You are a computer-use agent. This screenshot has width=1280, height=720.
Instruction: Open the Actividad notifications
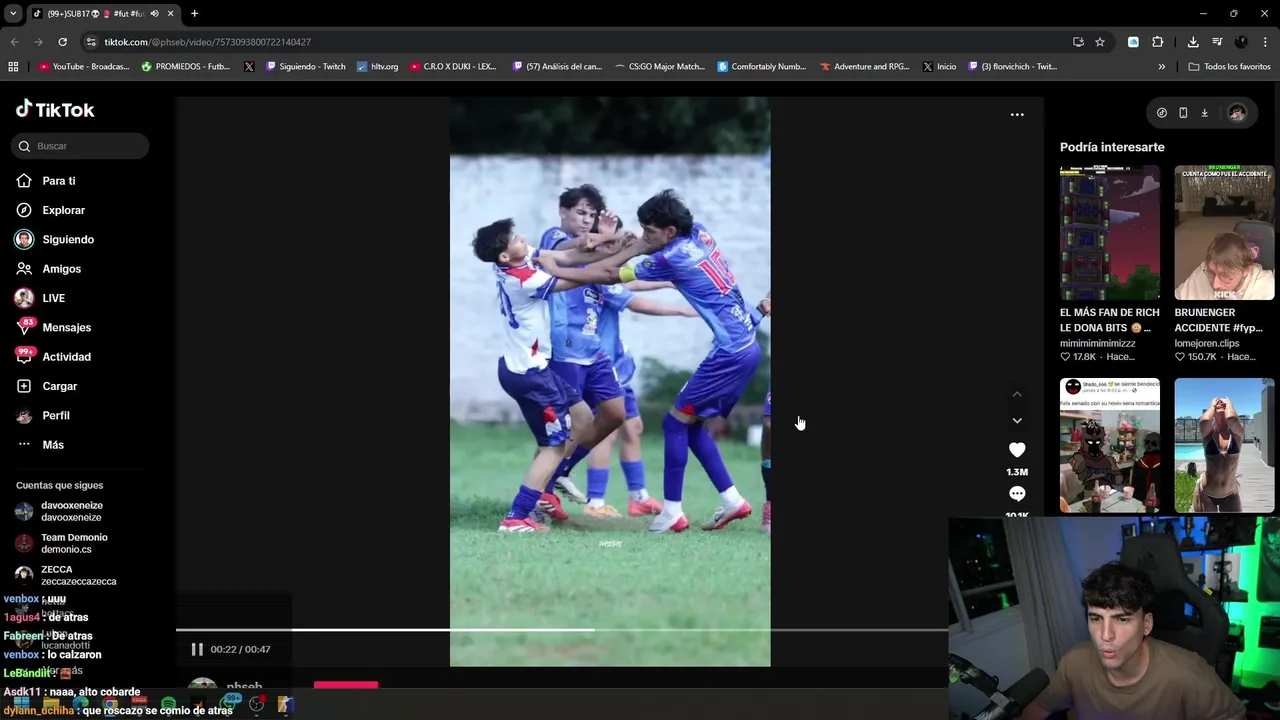click(66, 357)
